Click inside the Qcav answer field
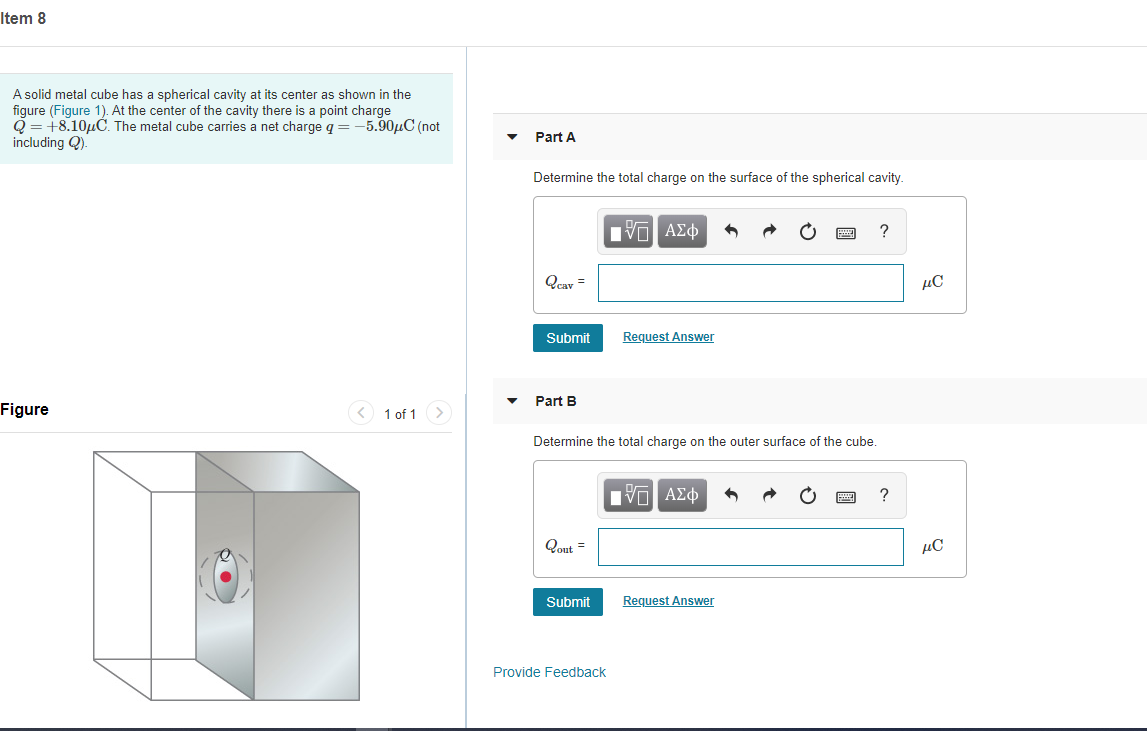The height and width of the screenshot is (731, 1147). pos(750,282)
